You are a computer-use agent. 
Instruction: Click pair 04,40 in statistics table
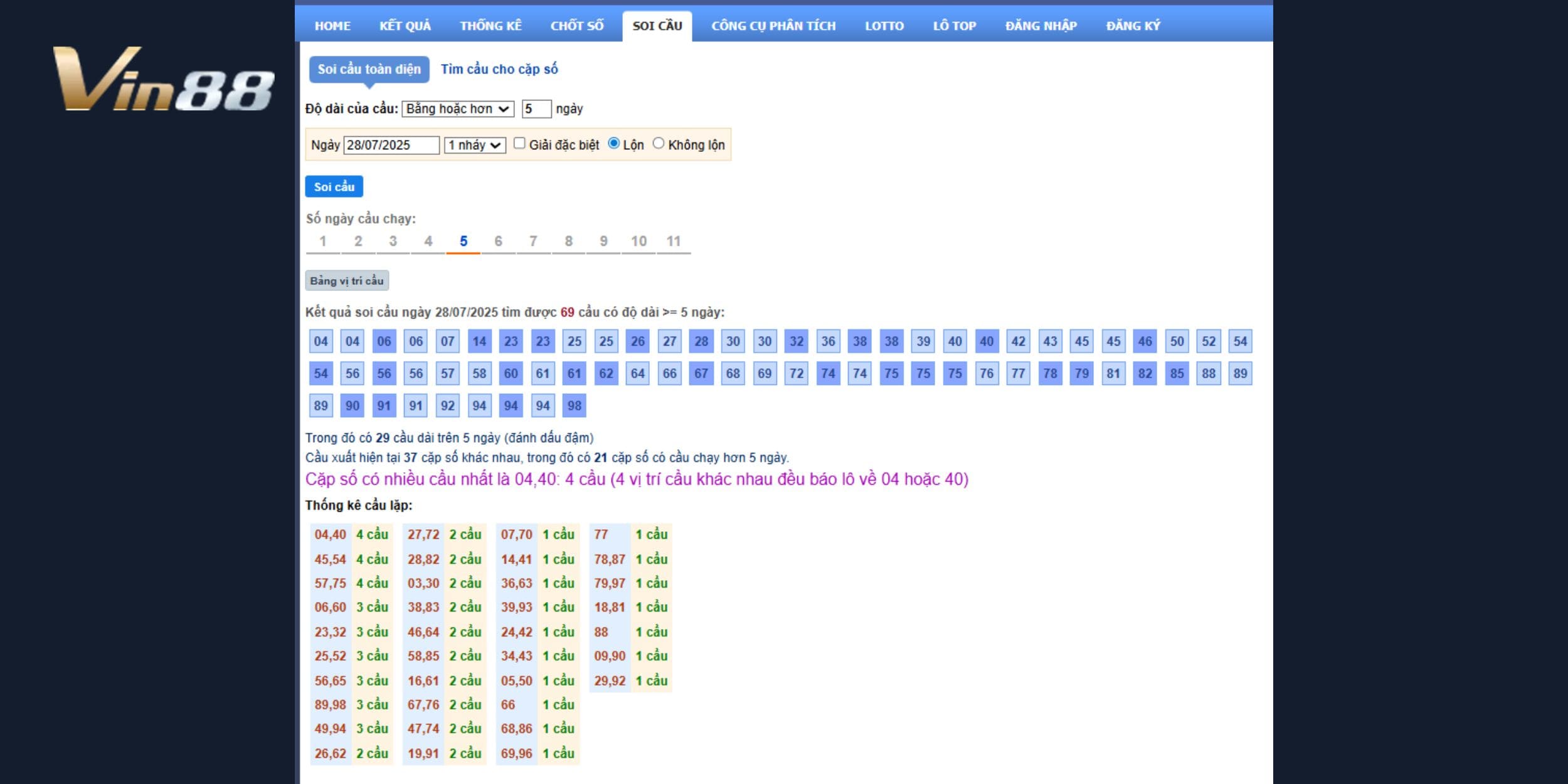coord(331,534)
